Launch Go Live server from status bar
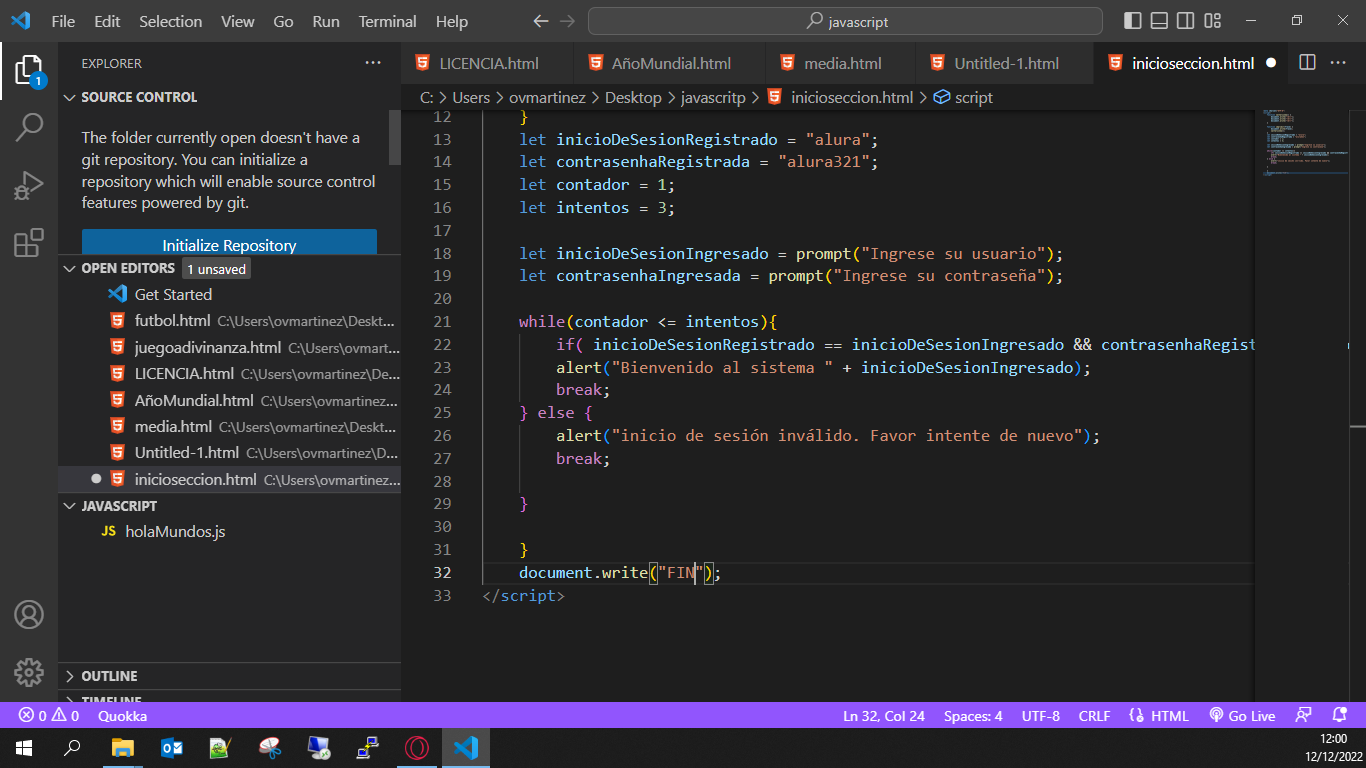This screenshot has width=1366, height=768. point(1242,716)
